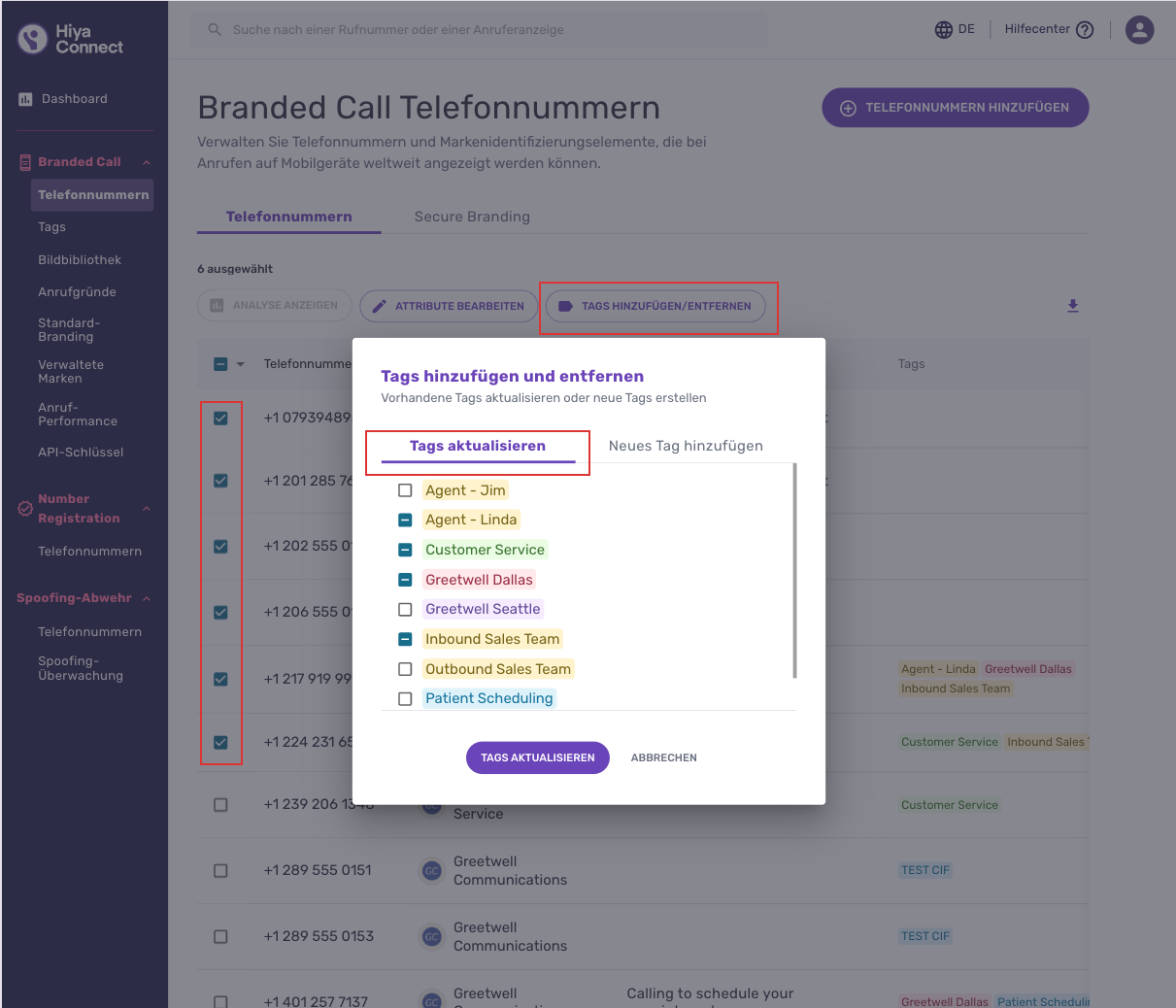Click the search magnifier icon

[215, 29]
